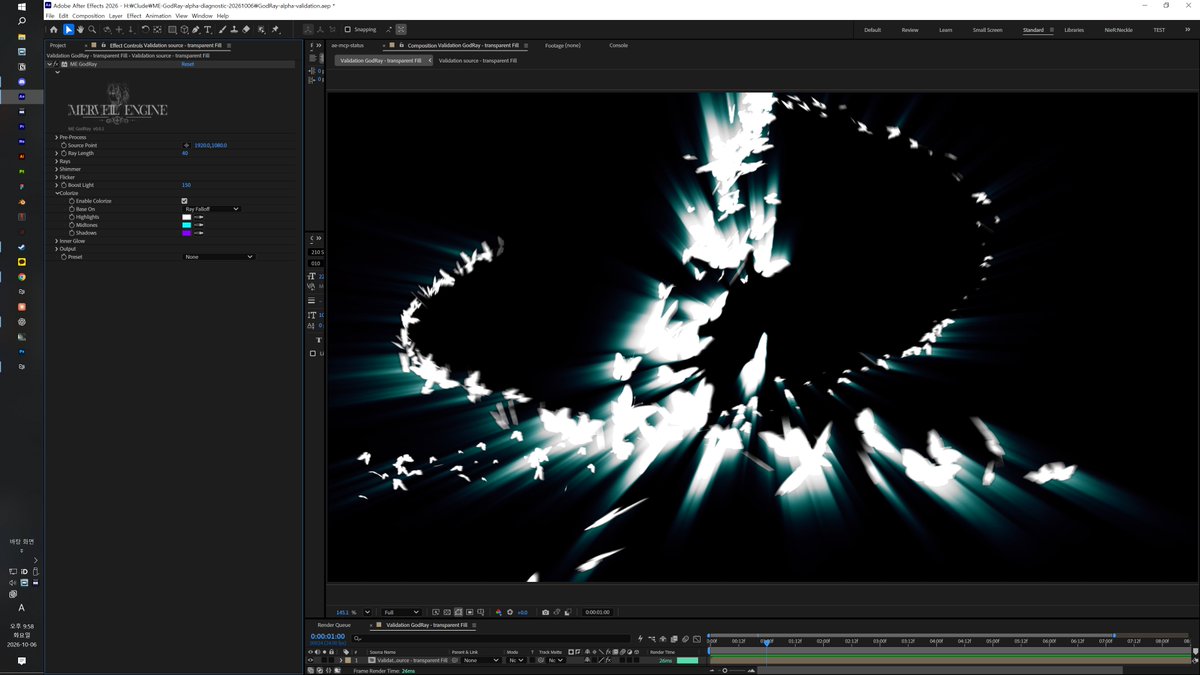The image size is (1200, 675).
Task: Toggle the Boost Light stopwatch
Action: coord(64,185)
